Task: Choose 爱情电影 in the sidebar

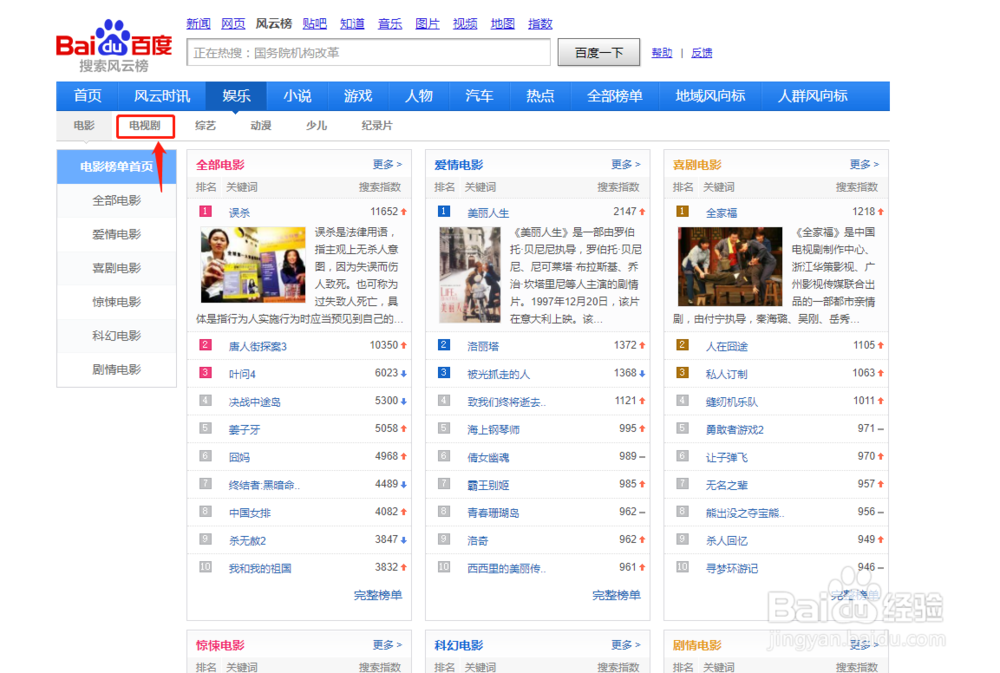Action: pyautogui.click(x=117, y=234)
